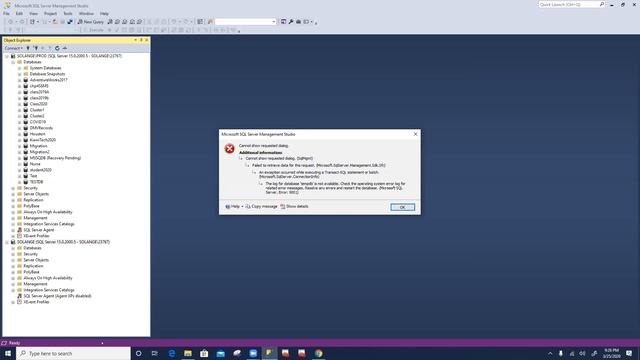Open the Tools menu
This screenshot has height=360, width=640.
tap(68, 13)
